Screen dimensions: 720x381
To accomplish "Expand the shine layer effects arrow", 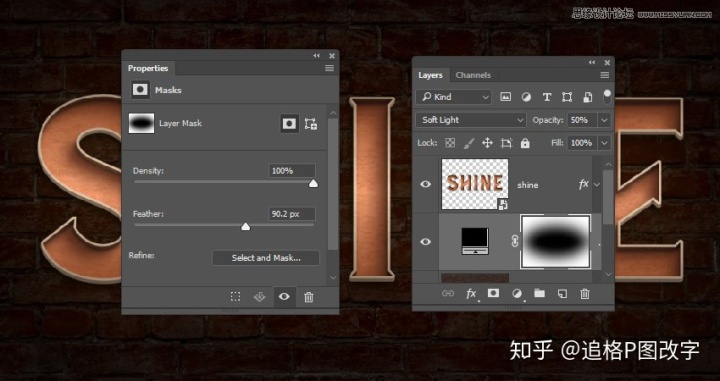I will click(x=597, y=185).
